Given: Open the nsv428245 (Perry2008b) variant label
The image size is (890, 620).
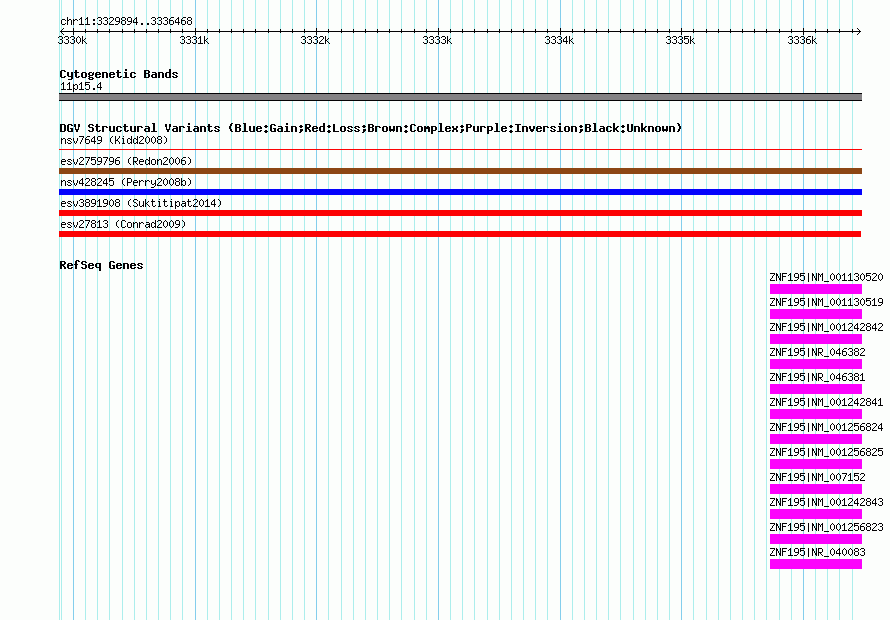Looking at the screenshot, I should (x=126, y=182).
